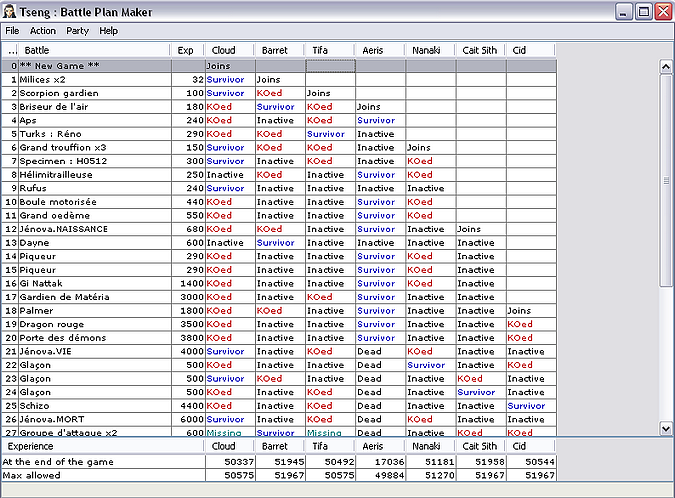675x498 pixels.
Task: Select the 'Rufus' battle row
Action: (x=279, y=188)
